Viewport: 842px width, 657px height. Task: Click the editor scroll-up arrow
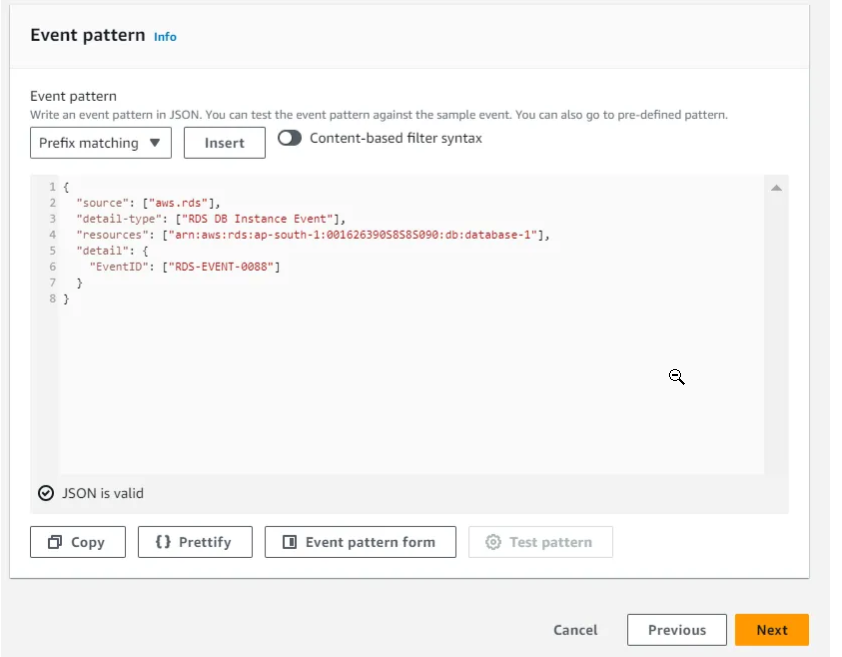pyautogui.click(x=776, y=188)
